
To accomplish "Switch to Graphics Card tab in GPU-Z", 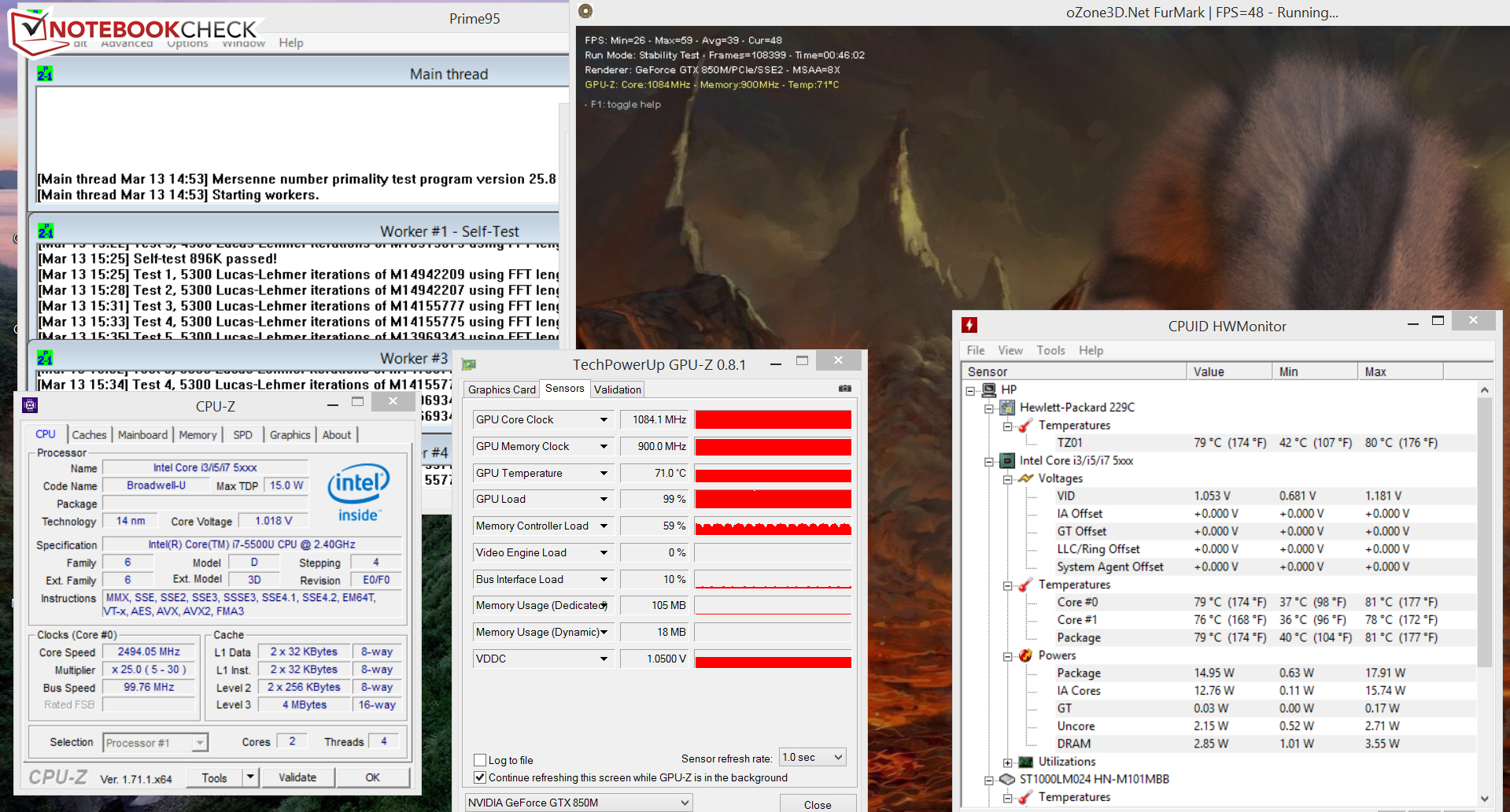I will coord(501,389).
